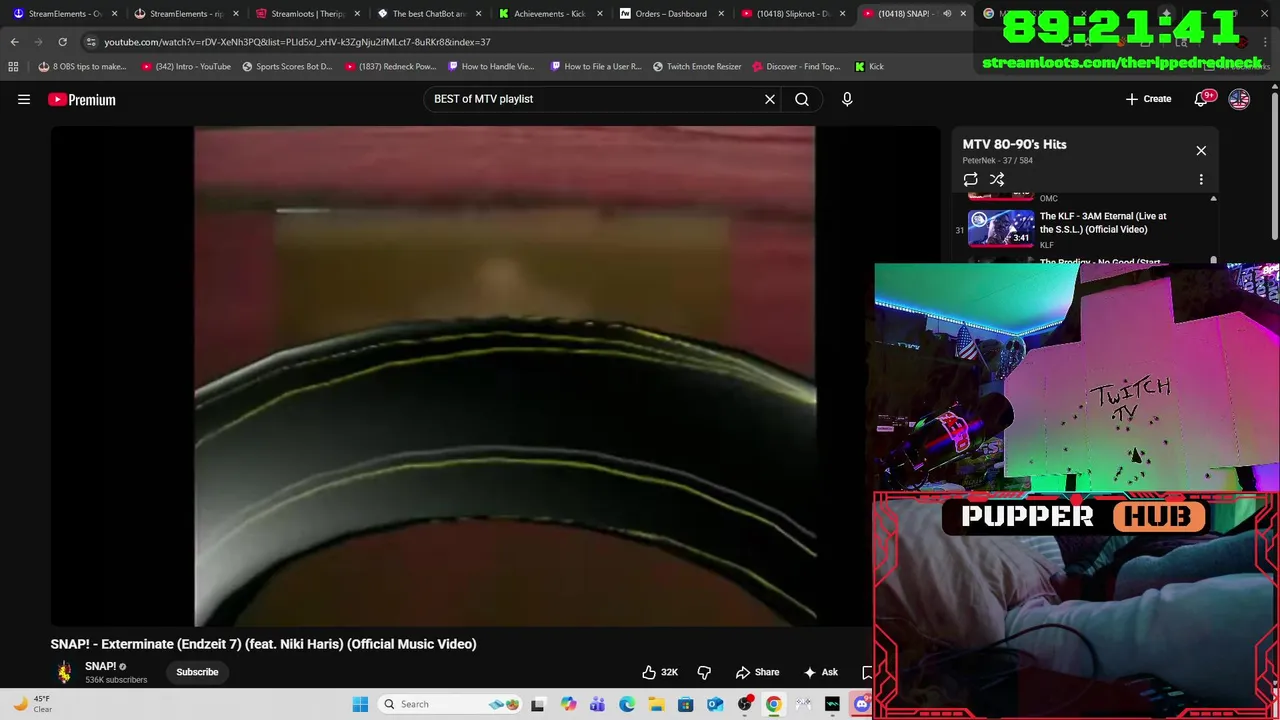Screen dimensions: 1280x720
Task: Toggle shuffle playlist
Action: coord(997,180)
